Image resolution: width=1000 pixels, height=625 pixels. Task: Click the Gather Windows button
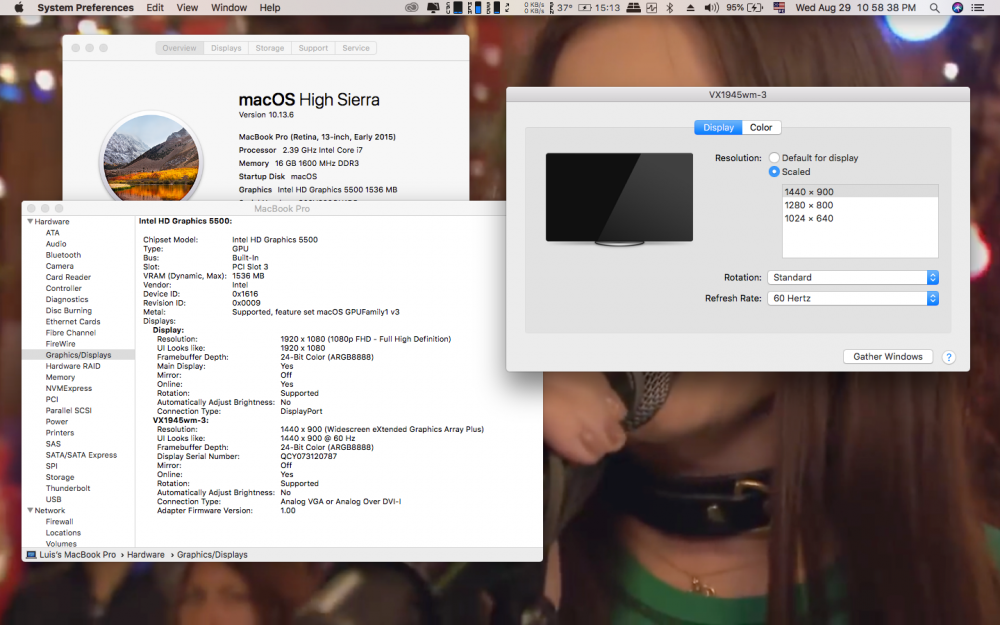(x=888, y=357)
